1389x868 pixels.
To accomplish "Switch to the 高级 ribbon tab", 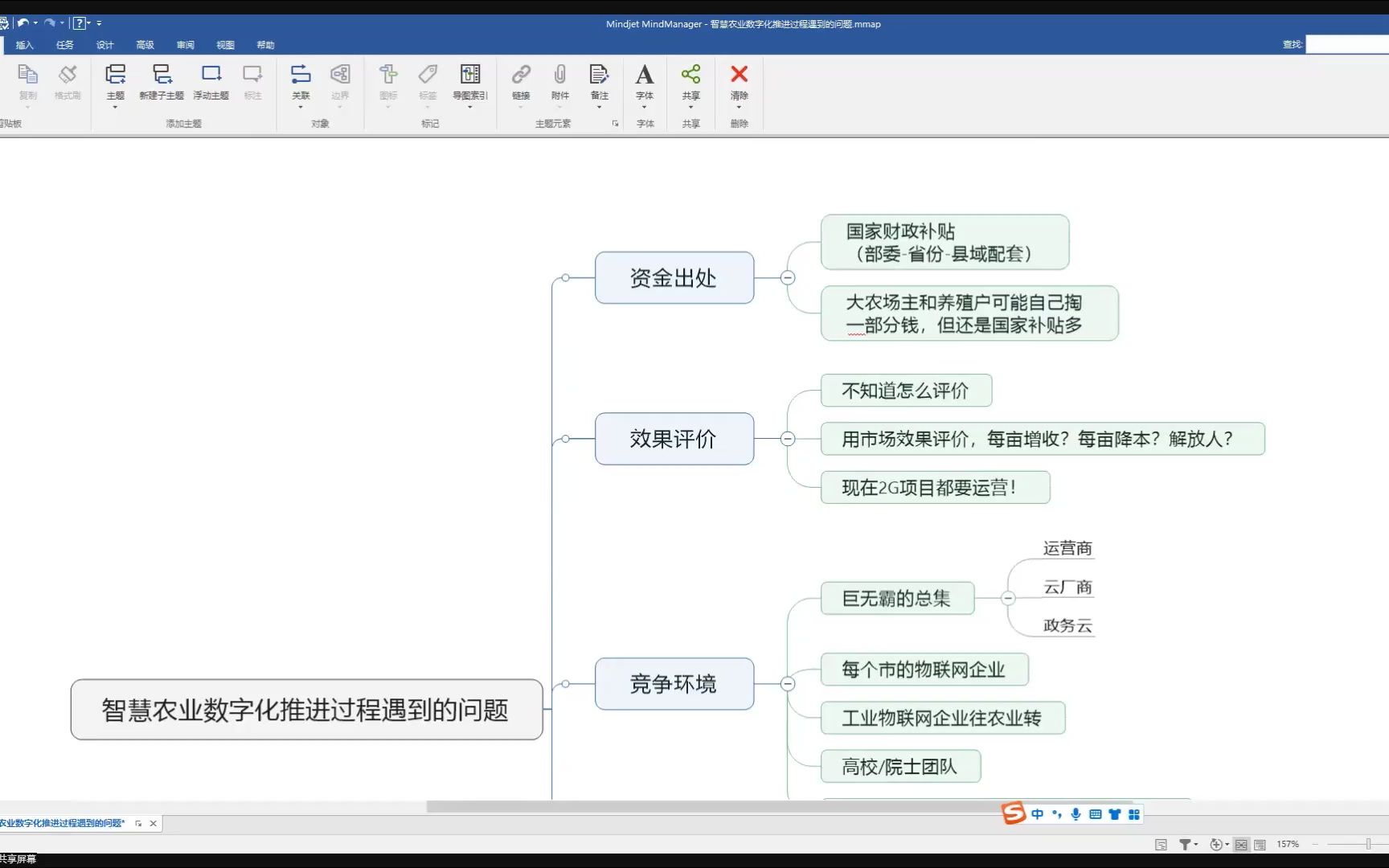I will (145, 45).
